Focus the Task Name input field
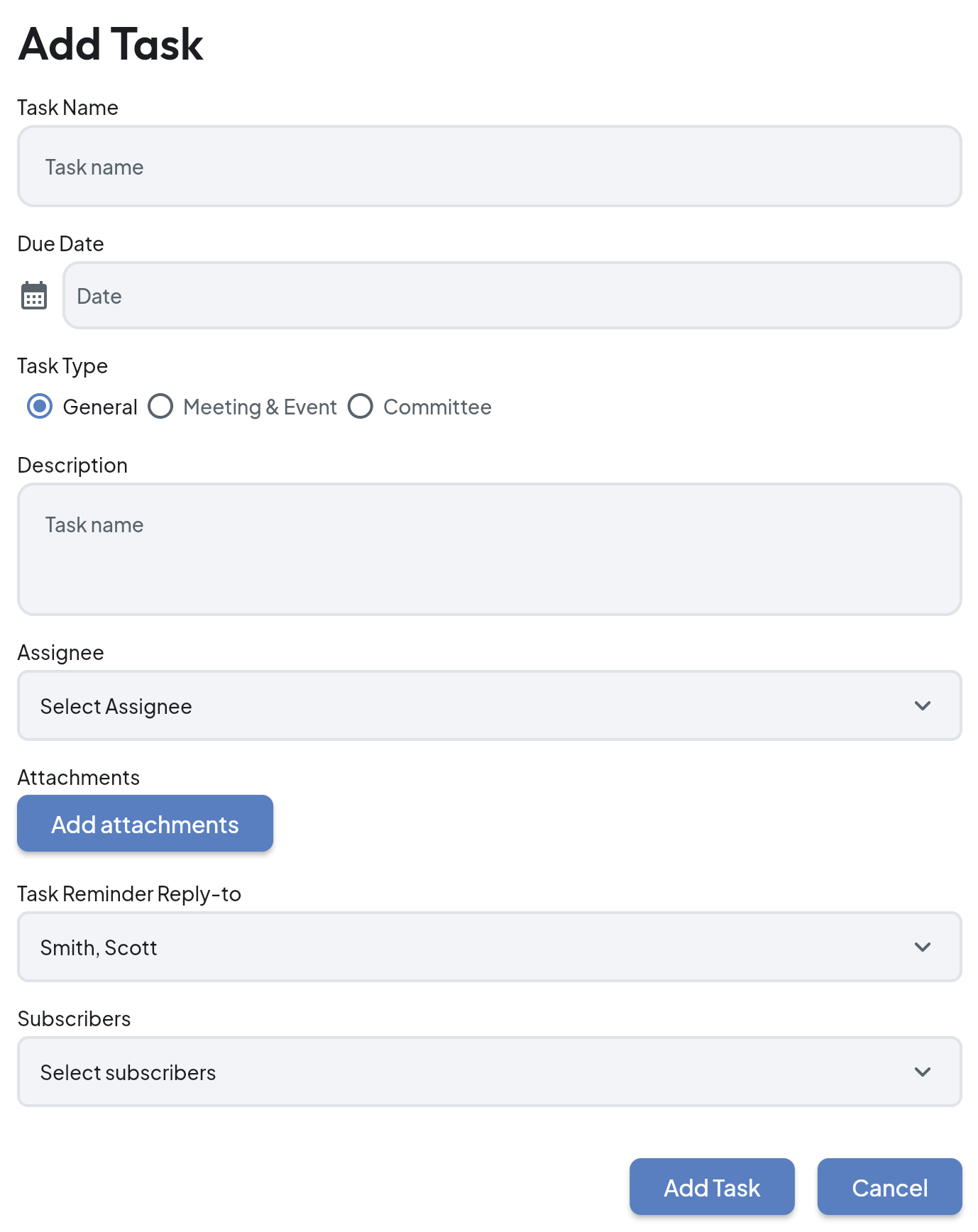 (x=489, y=167)
